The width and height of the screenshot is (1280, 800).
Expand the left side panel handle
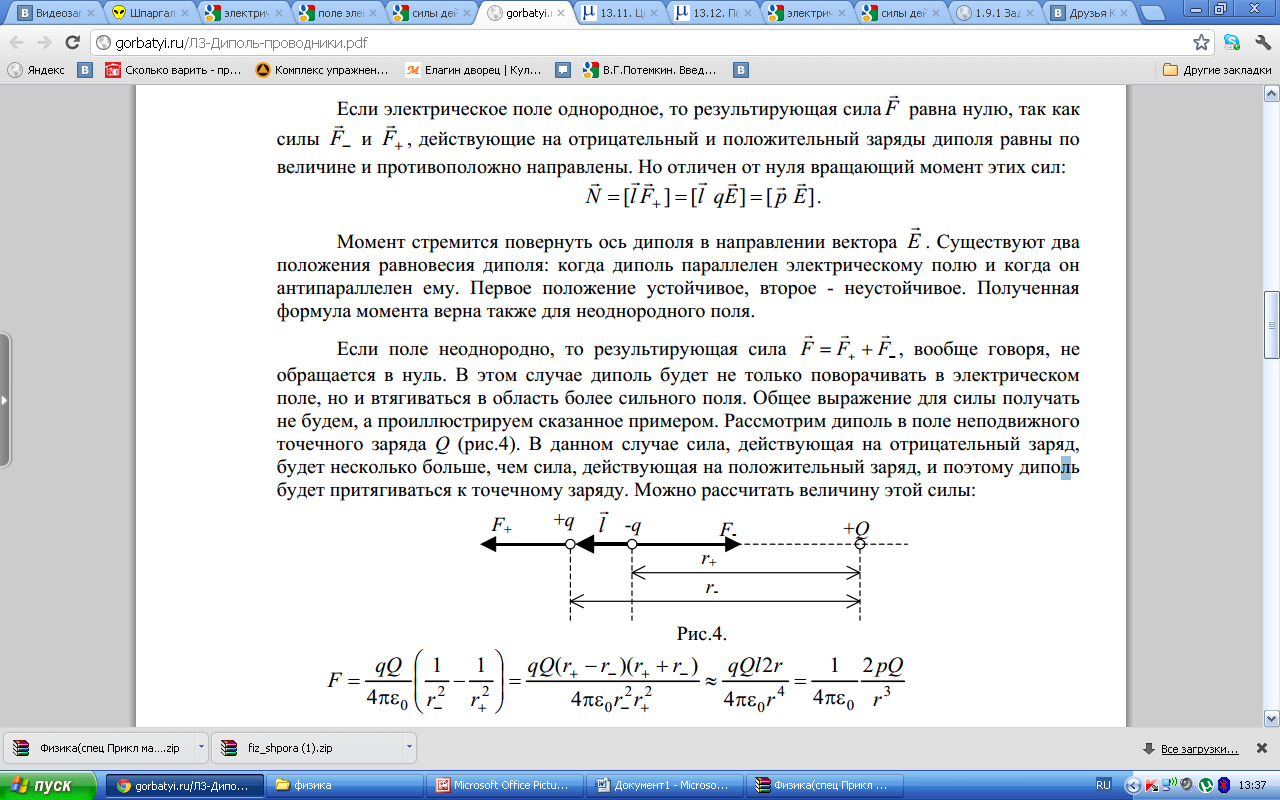[x=5, y=400]
